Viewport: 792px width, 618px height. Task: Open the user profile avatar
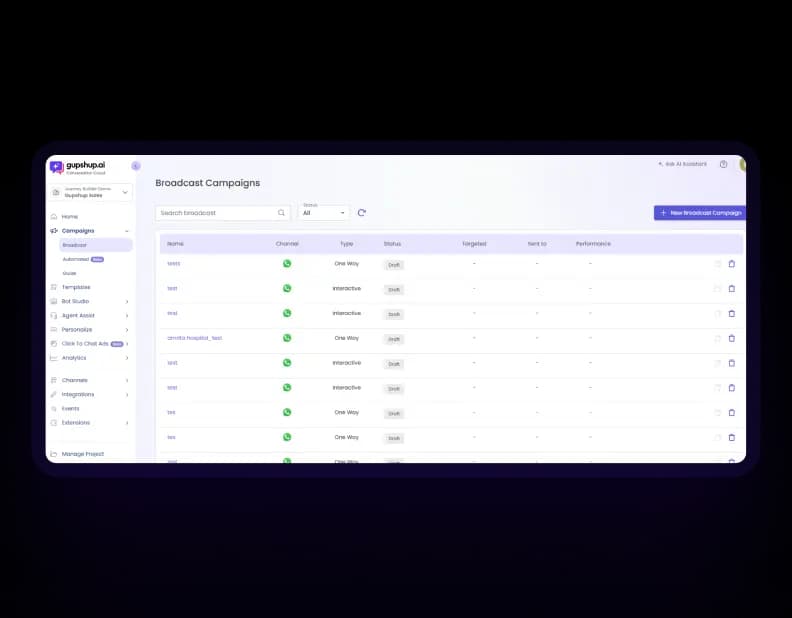pyautogui.click(x=743, y=164)
